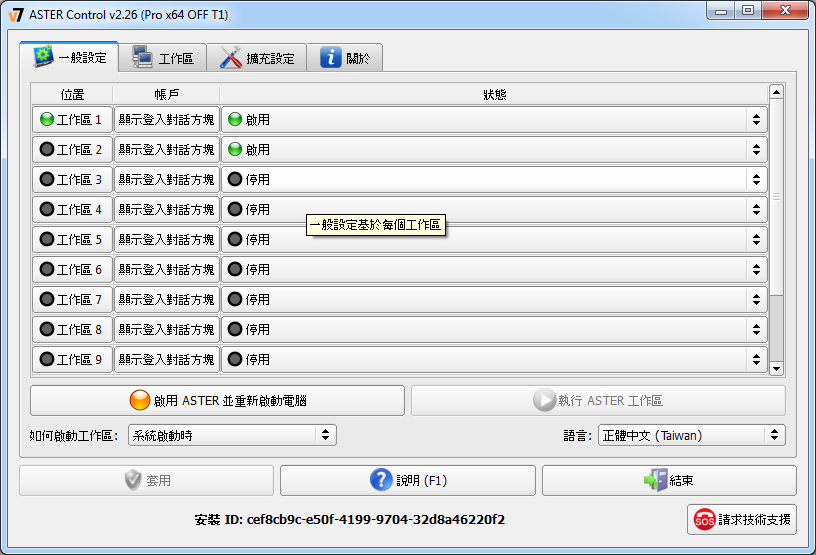816x555 pixels.
Task: Close the ASTER Control window
Action: coord(786,11)
